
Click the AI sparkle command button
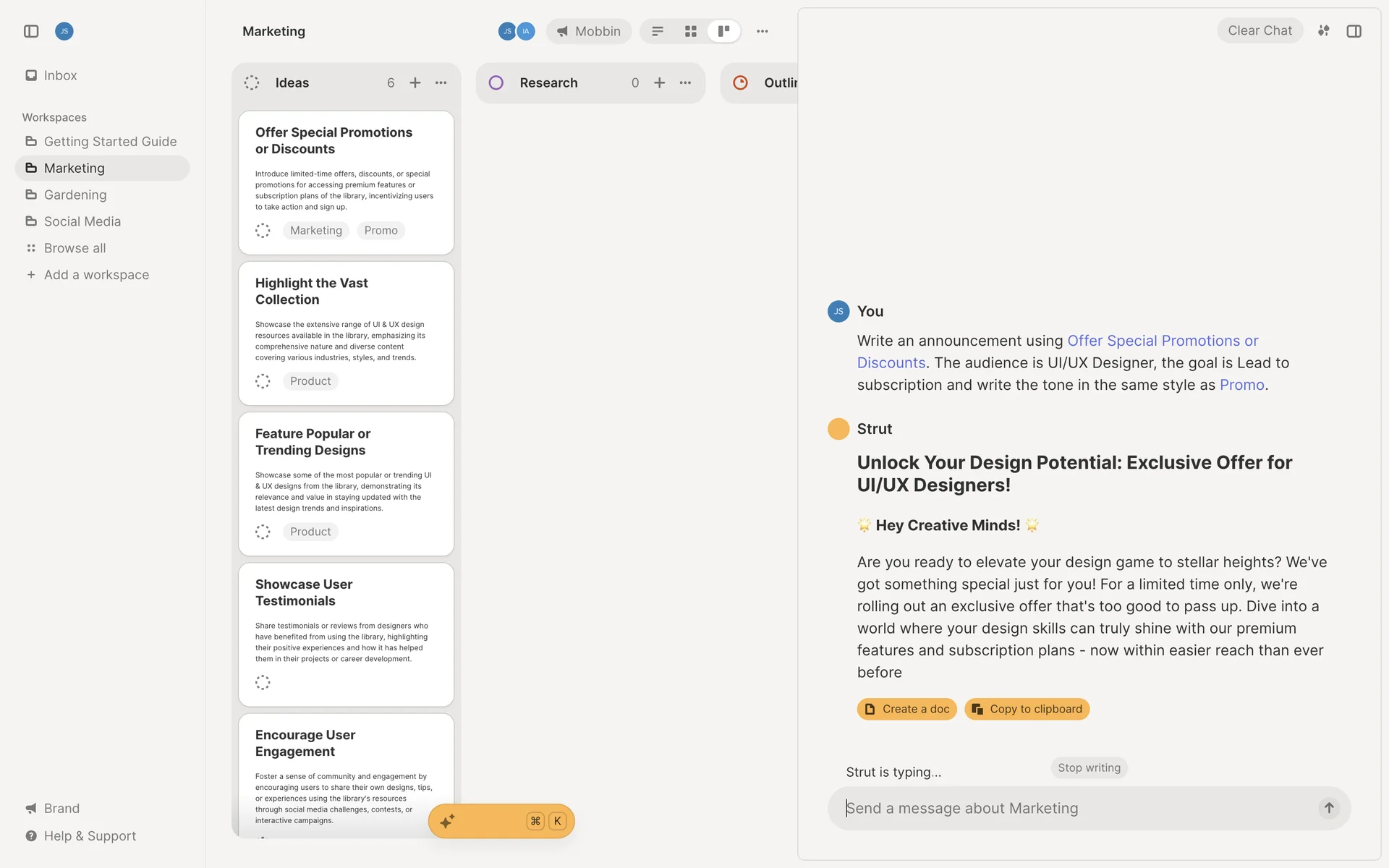coord(448,821)
